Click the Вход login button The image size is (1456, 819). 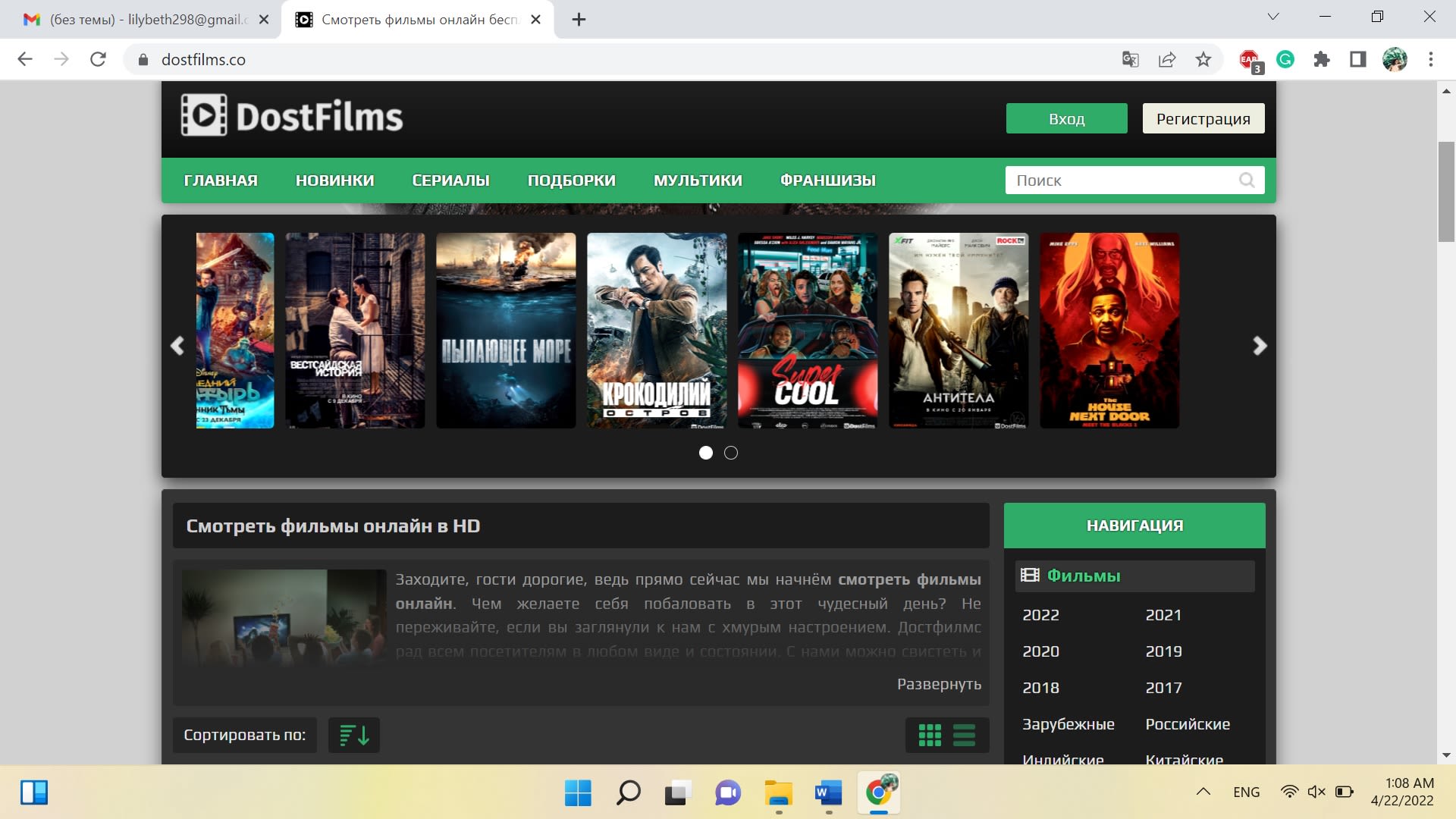tap(1066, 118)
